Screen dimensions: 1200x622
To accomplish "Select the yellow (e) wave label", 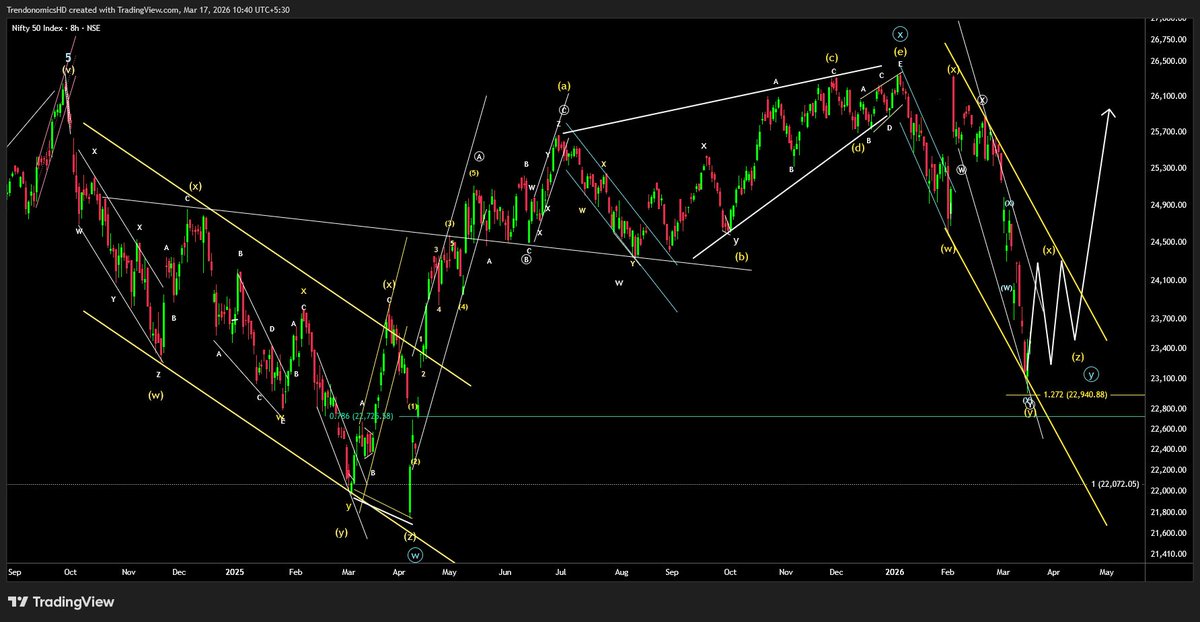I will point(900,50).
